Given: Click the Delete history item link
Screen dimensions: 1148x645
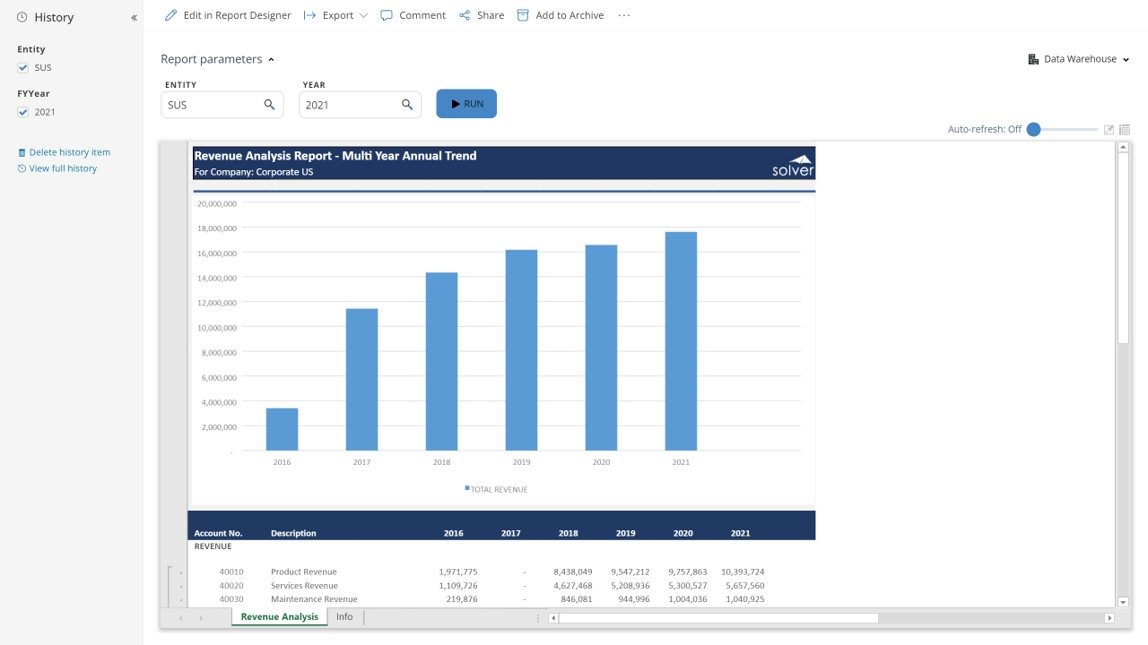Looking at the screenshot, I should tap(69, 152).
